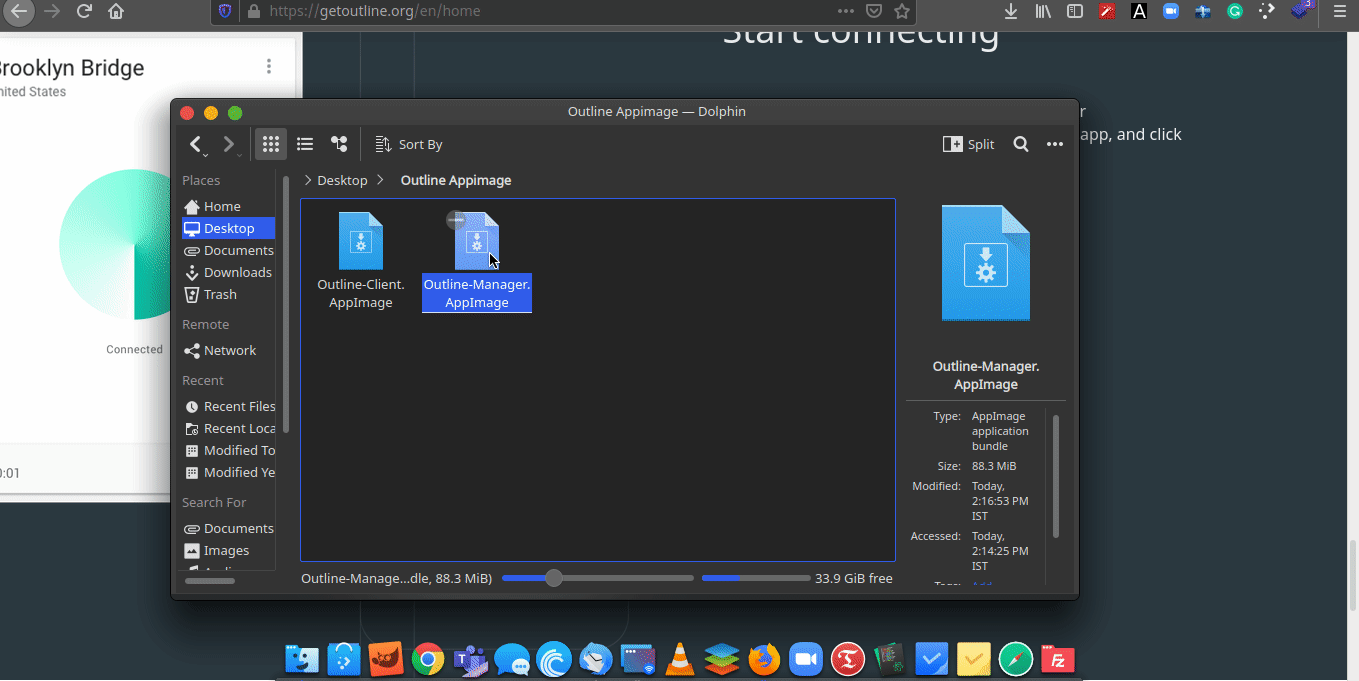Click the Split view button
Image resolution: width=1359 pixels, height=681 pixels.
click(x=968, y=144)
